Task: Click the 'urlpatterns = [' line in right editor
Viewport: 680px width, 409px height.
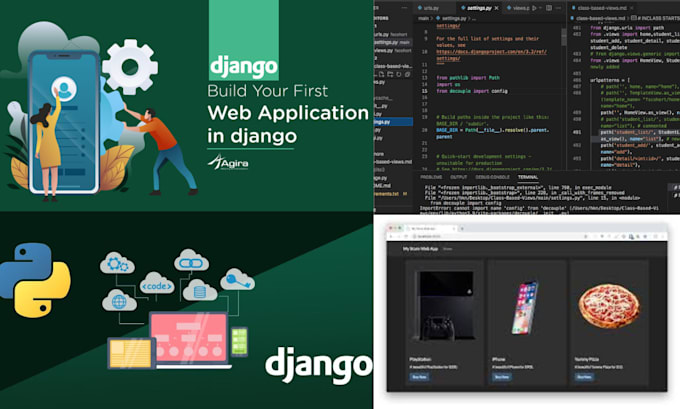Action: [610, 80]
